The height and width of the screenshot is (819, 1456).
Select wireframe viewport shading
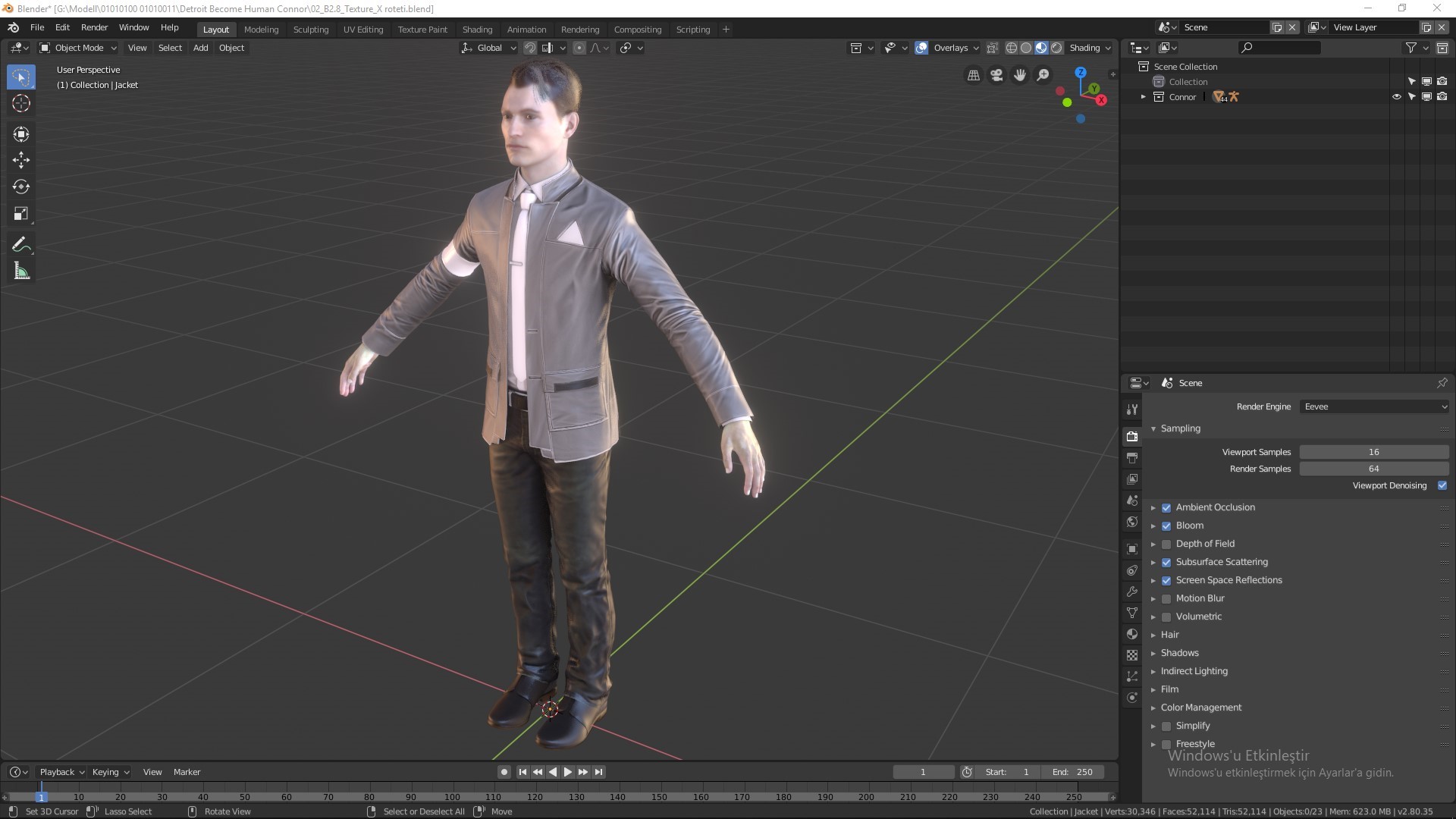1012,48
